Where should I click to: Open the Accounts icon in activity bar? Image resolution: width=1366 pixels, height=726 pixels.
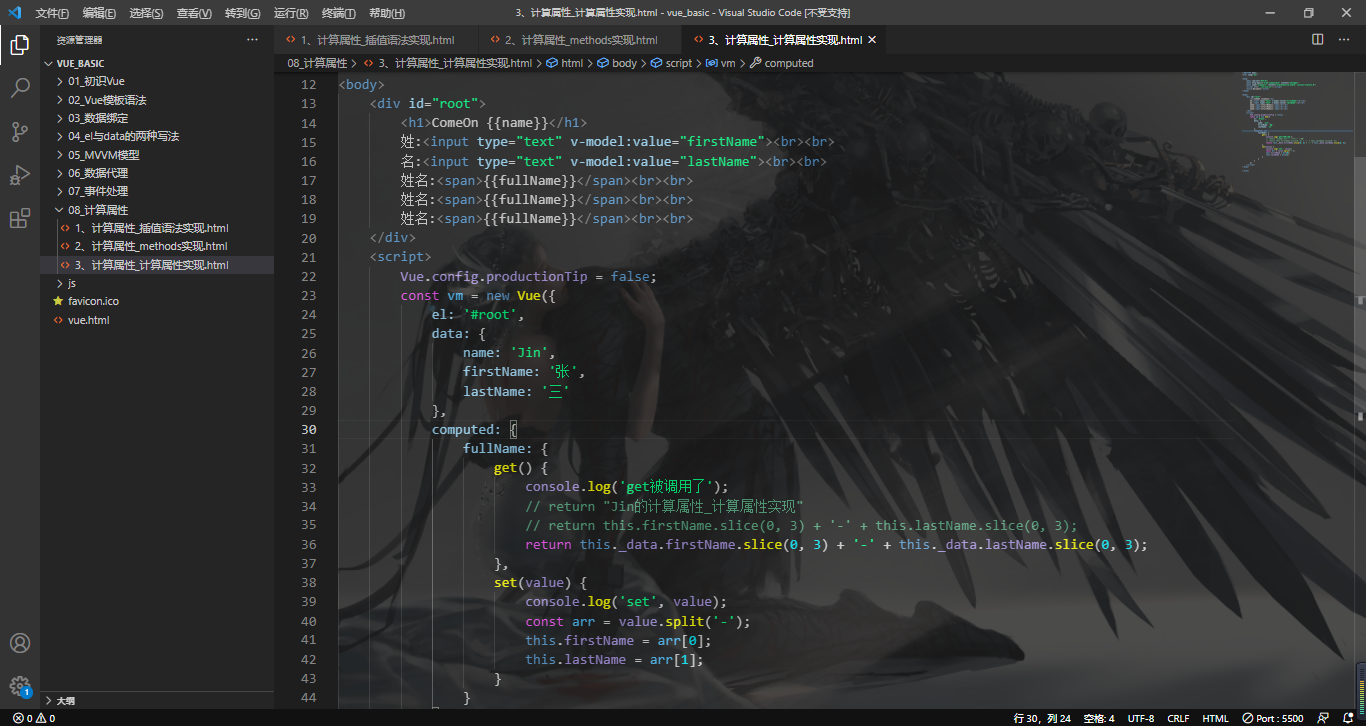[19, 643]
